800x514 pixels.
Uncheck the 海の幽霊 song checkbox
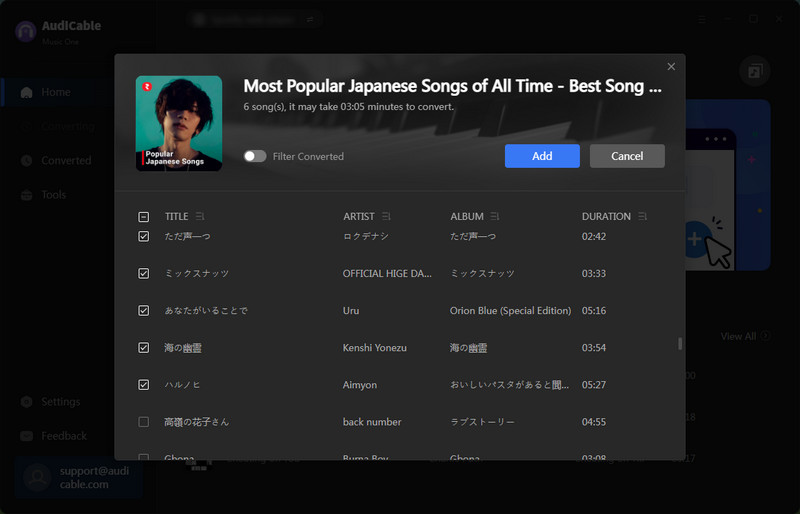click(143, 348)
